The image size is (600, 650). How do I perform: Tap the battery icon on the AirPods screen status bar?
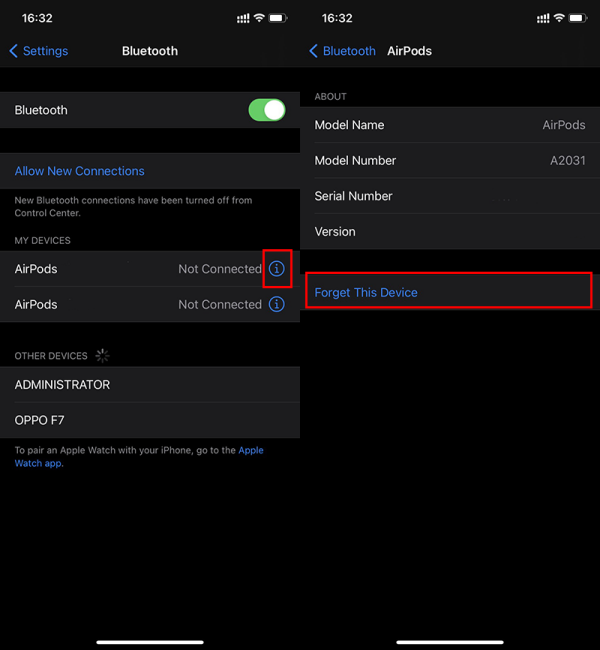pos(580,18)
